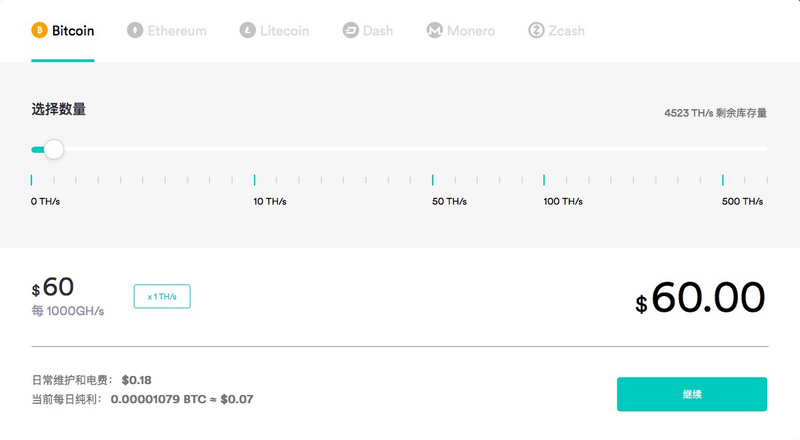Open the Dash tab
Screen dimensions: 800x440
point(368,31)
